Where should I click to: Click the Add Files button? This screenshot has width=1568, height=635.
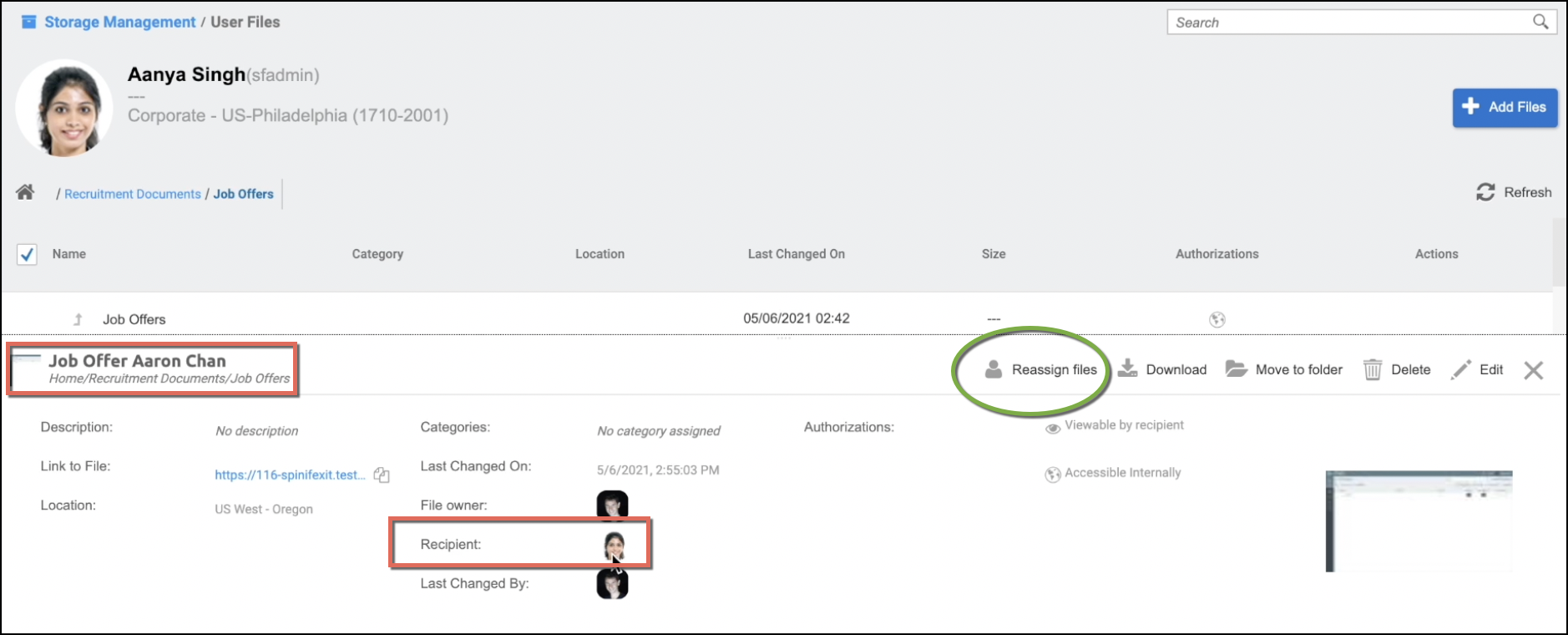click(x=1505, y=107)
